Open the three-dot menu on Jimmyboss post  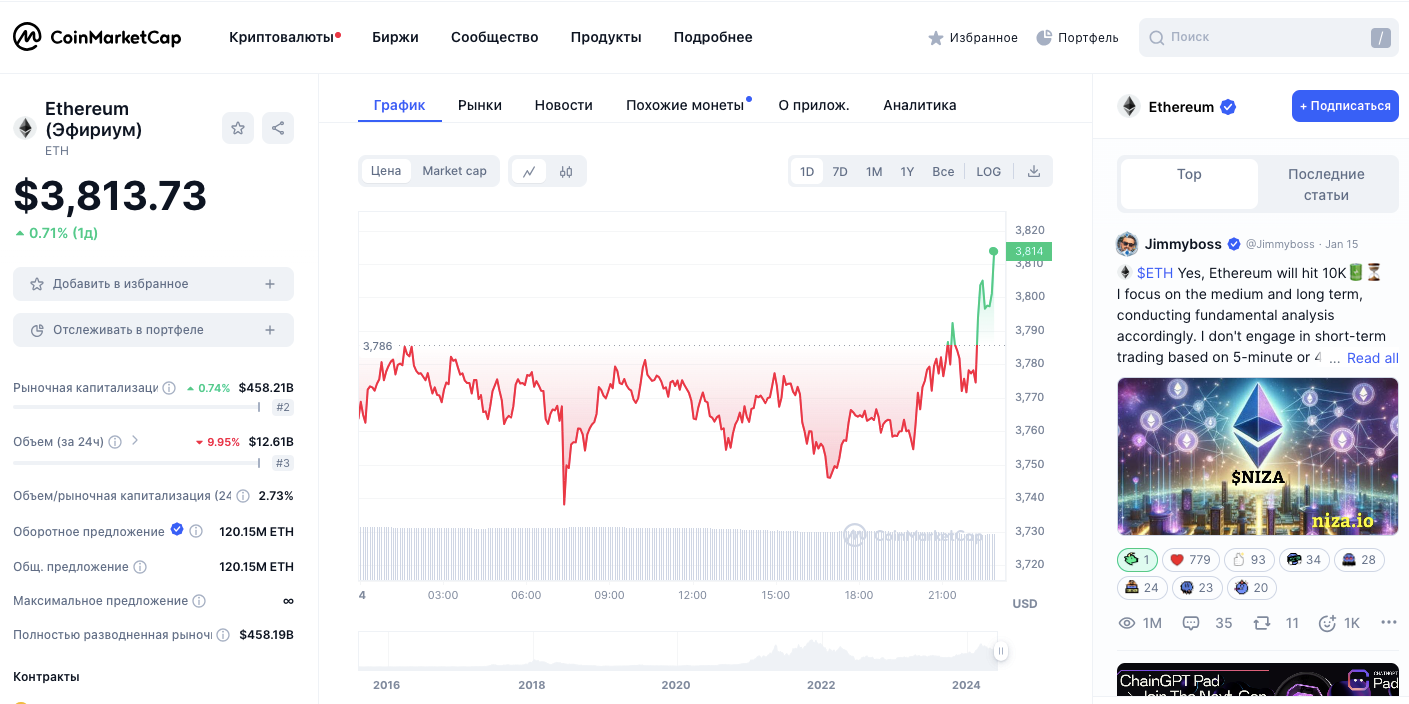(x=1388, y=623)
